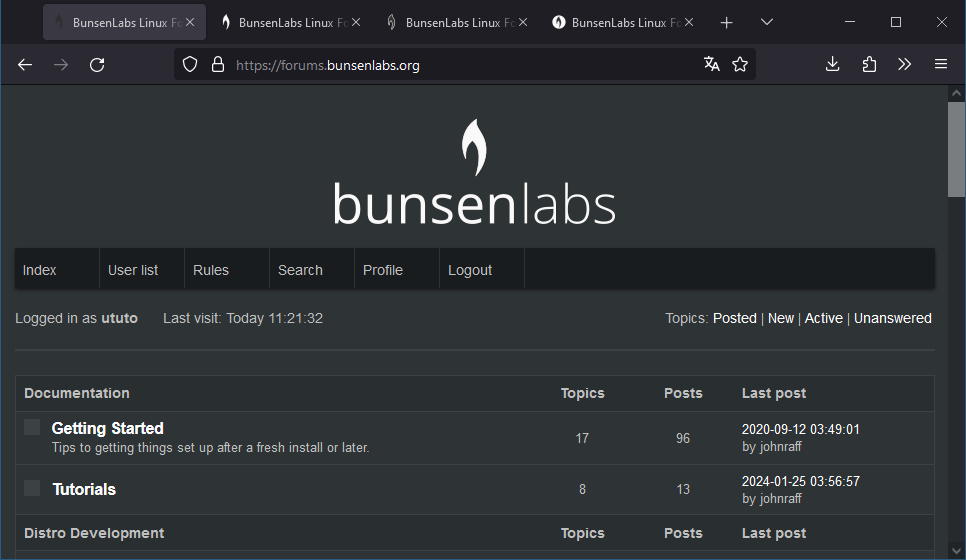
Task: Open last post 2024-01-25 03:56:57
Action: click(x=800, y=481)
